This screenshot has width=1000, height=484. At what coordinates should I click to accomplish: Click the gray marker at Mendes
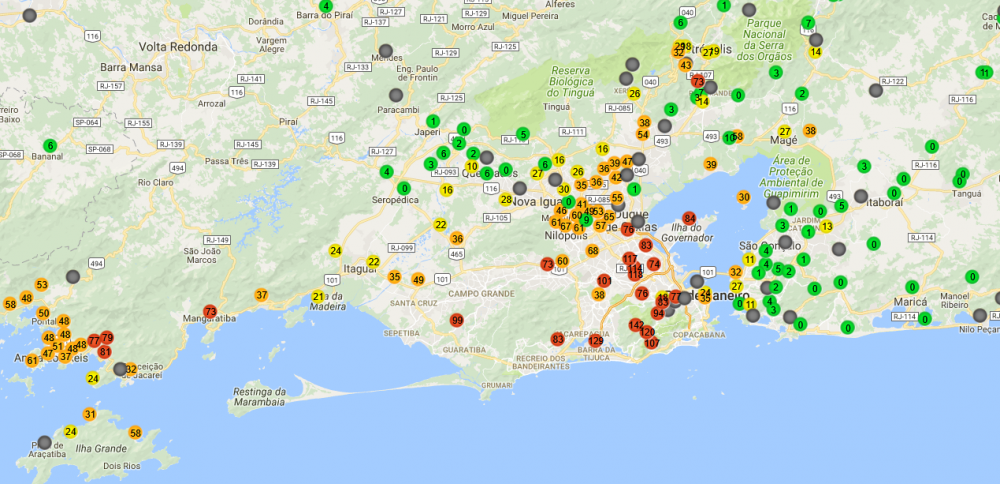[385, 50]
